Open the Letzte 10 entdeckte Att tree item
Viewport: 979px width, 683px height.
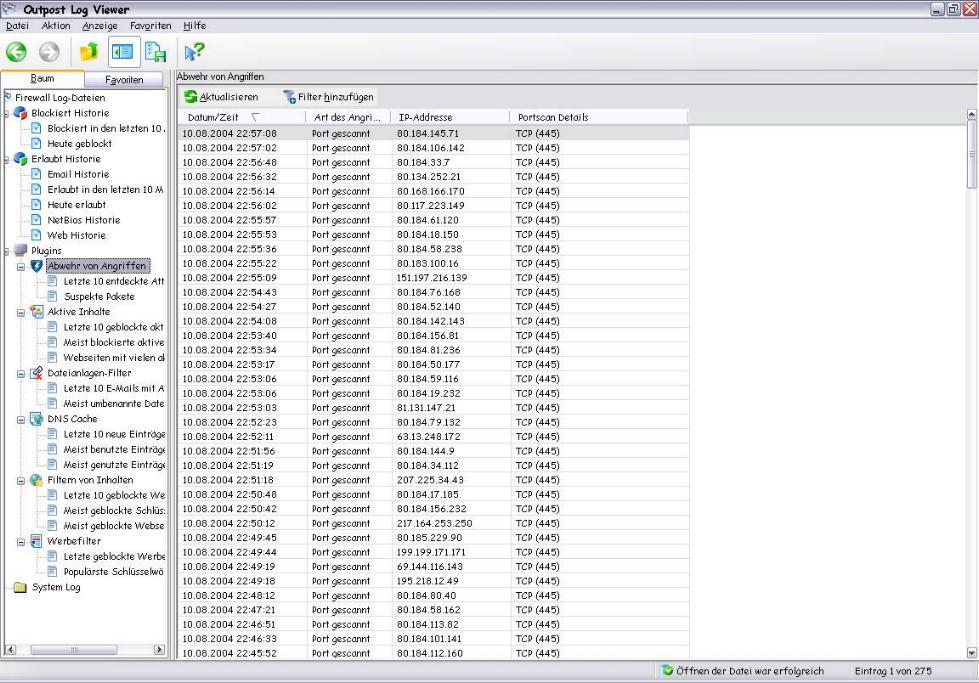[x=114, y=282]
